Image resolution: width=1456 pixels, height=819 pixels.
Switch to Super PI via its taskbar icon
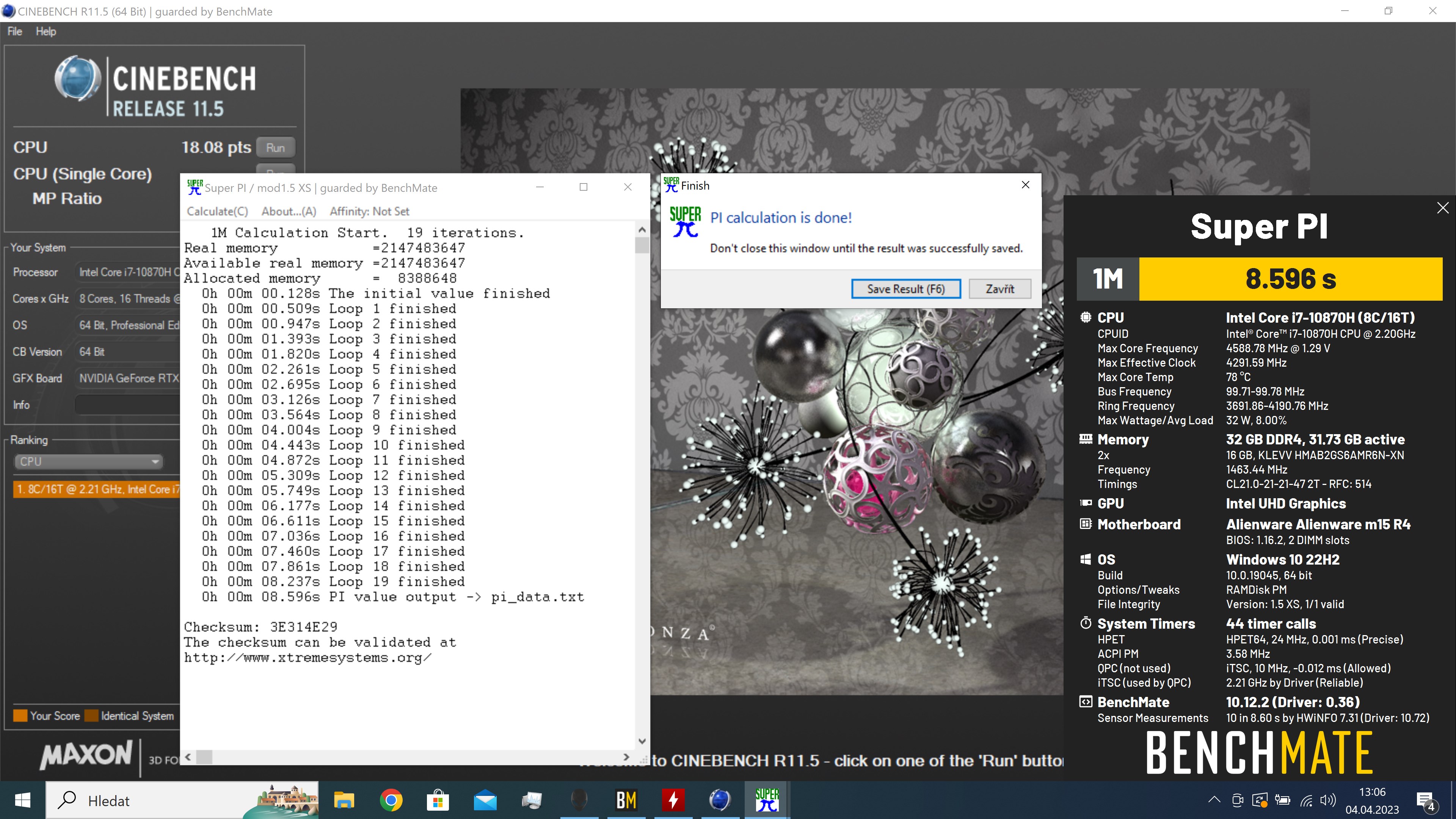pos(766,800)
